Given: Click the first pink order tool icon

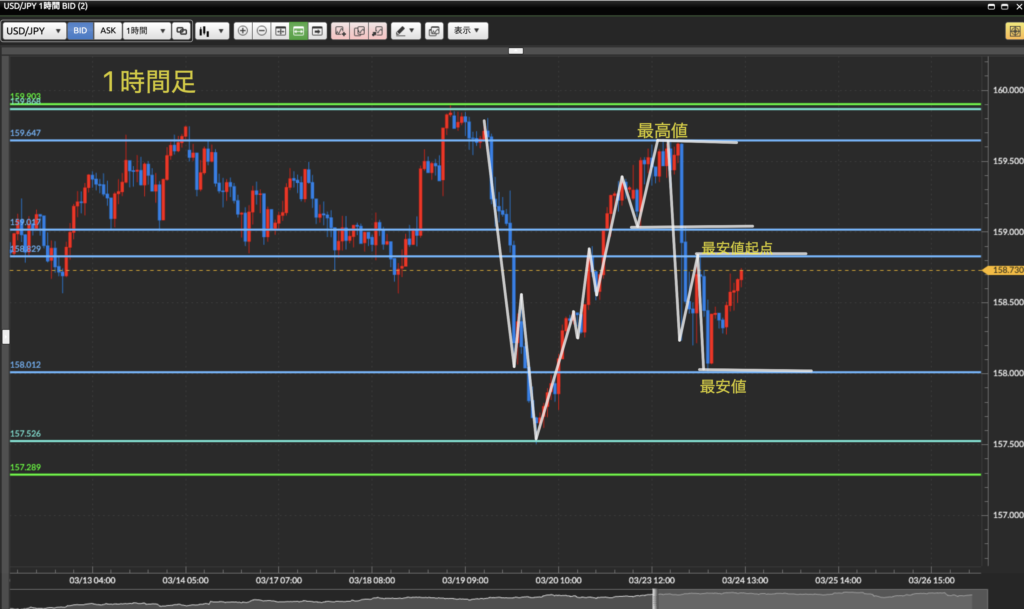Looking at the screenshot, I should (x=341, y=31).
